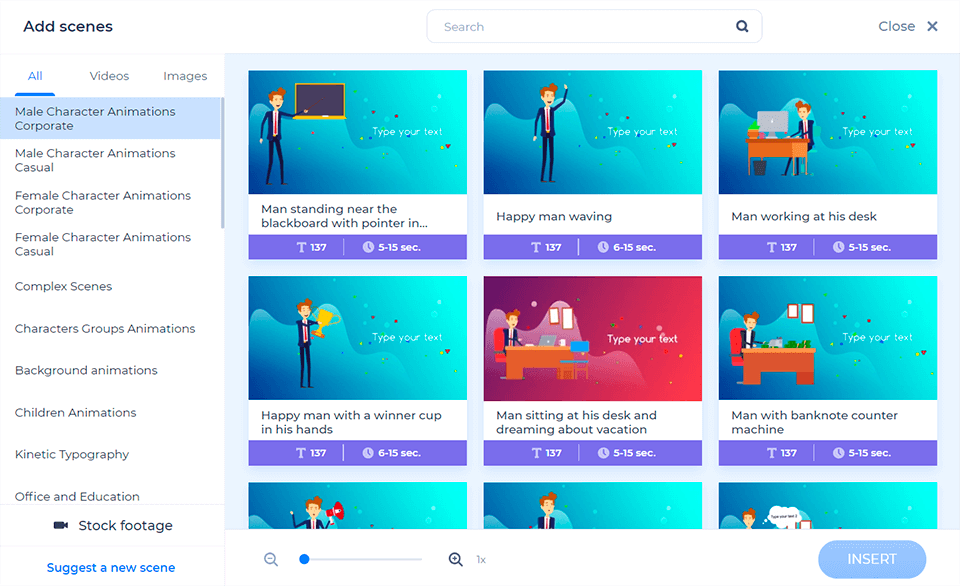Viewport: 960px width, 586px height.
Task: Select the All tab
Action: pyautogui.click(x=35, y=76)
